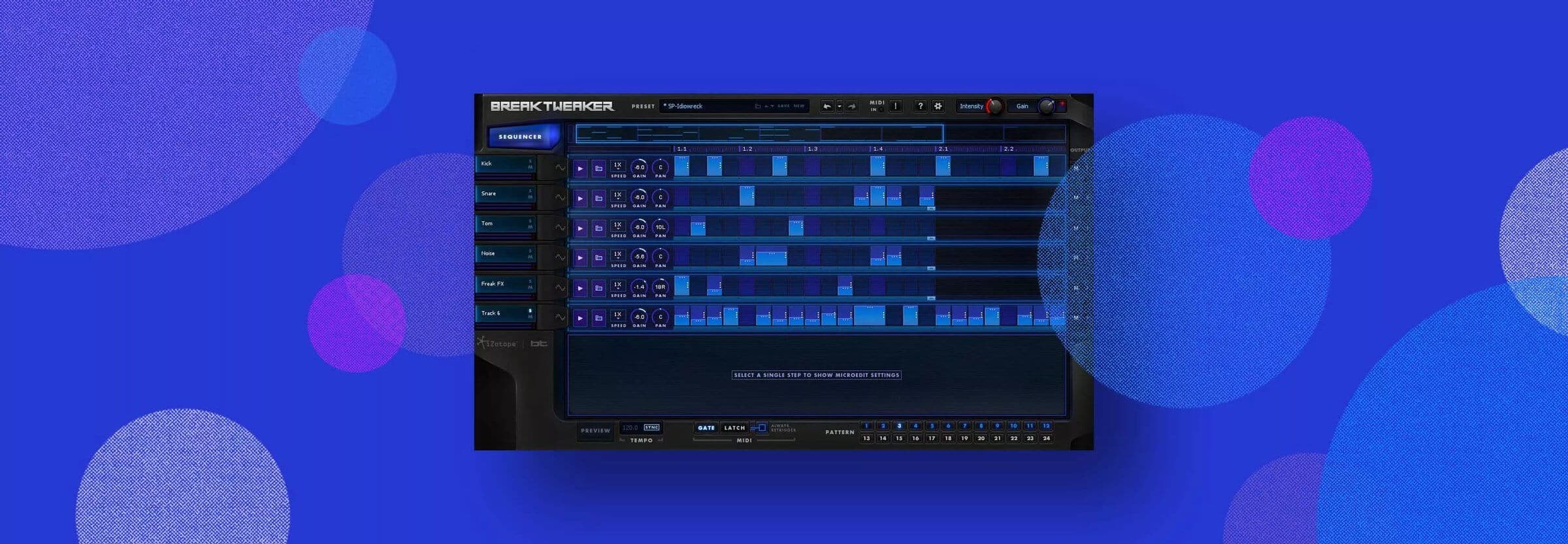Open the Freak FX speed 1X dropdown

point(618,286)
